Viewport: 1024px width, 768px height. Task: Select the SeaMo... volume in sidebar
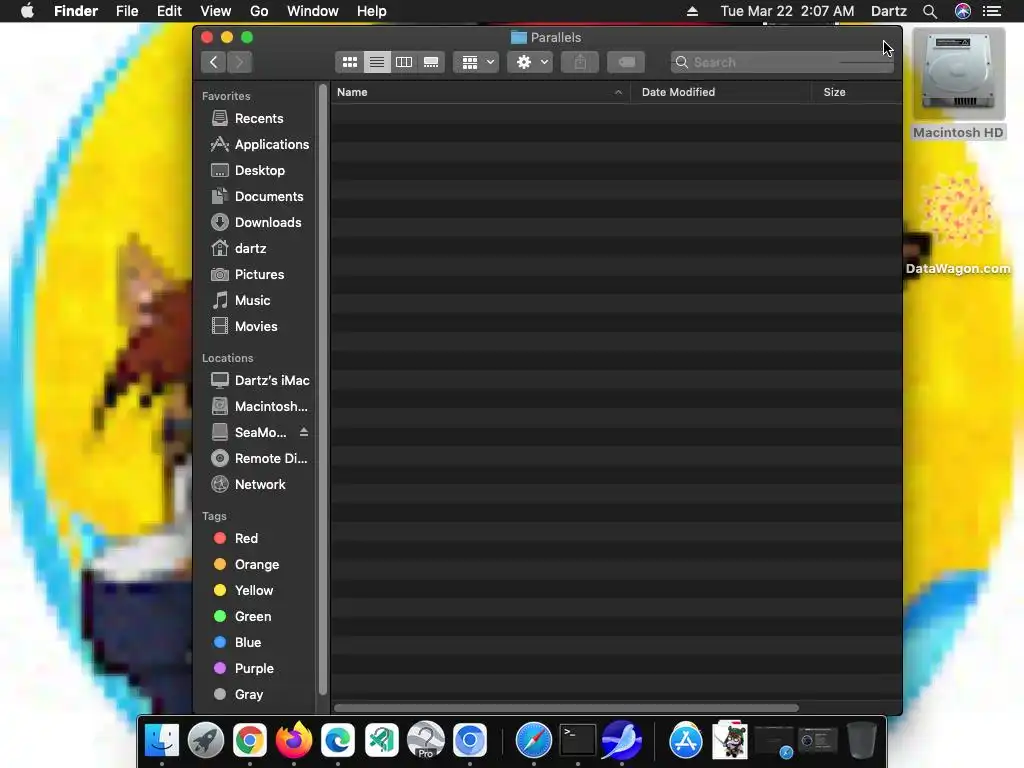tap(248, 432)
